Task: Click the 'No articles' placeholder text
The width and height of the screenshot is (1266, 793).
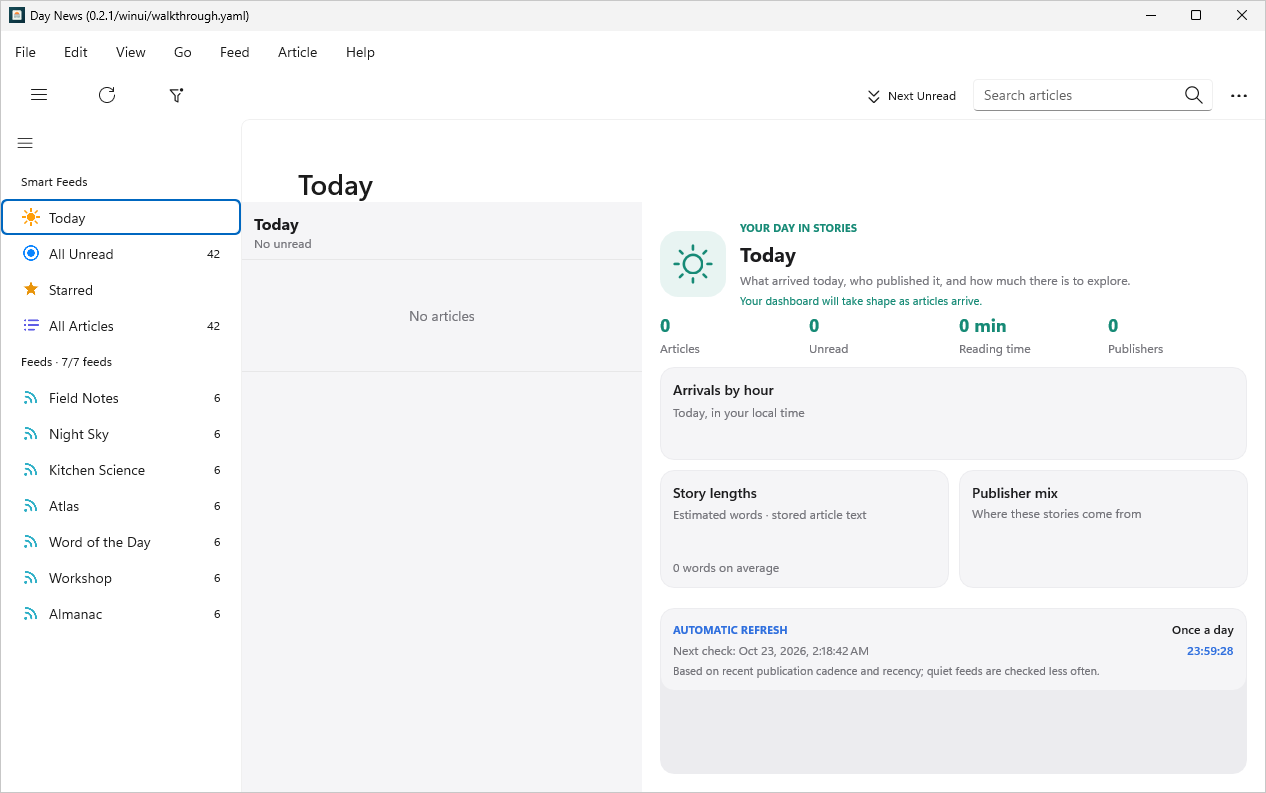Action: click(442, 316)
